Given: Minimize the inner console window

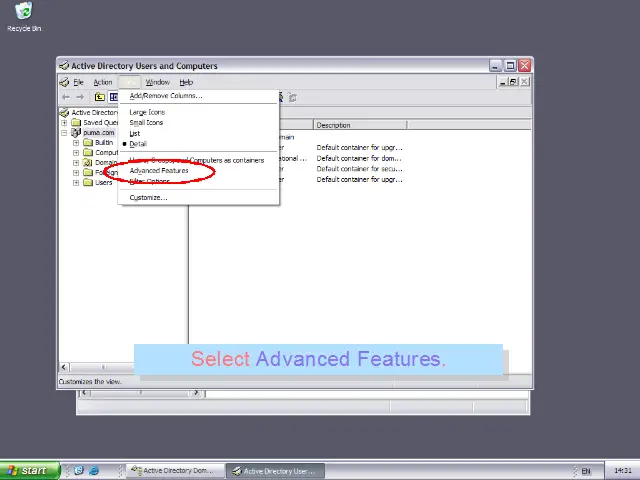Looking at the screenshot, I should pos(503,82).
